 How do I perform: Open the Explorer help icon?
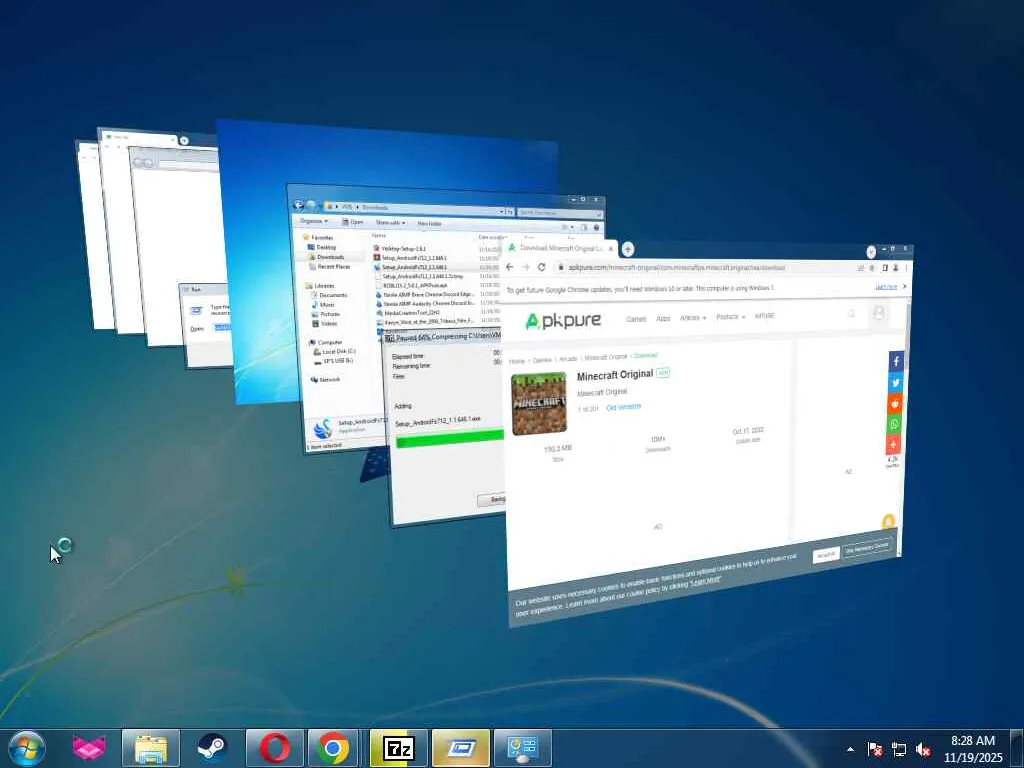pyautogui.click(x=596, y=228)
